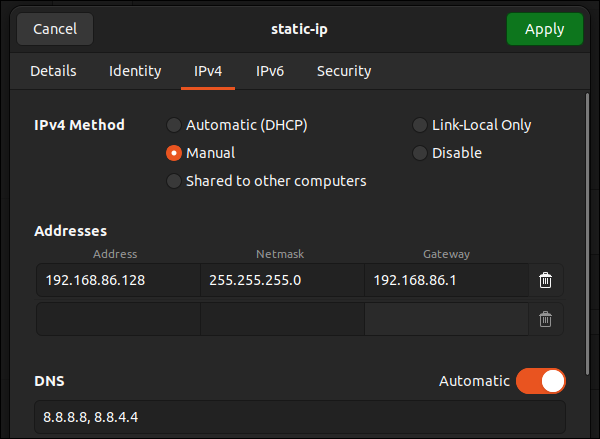The width and height of the screenshot is (600, 439).
Task: Click the IPv4 Method label
Action: coord(80,125)
